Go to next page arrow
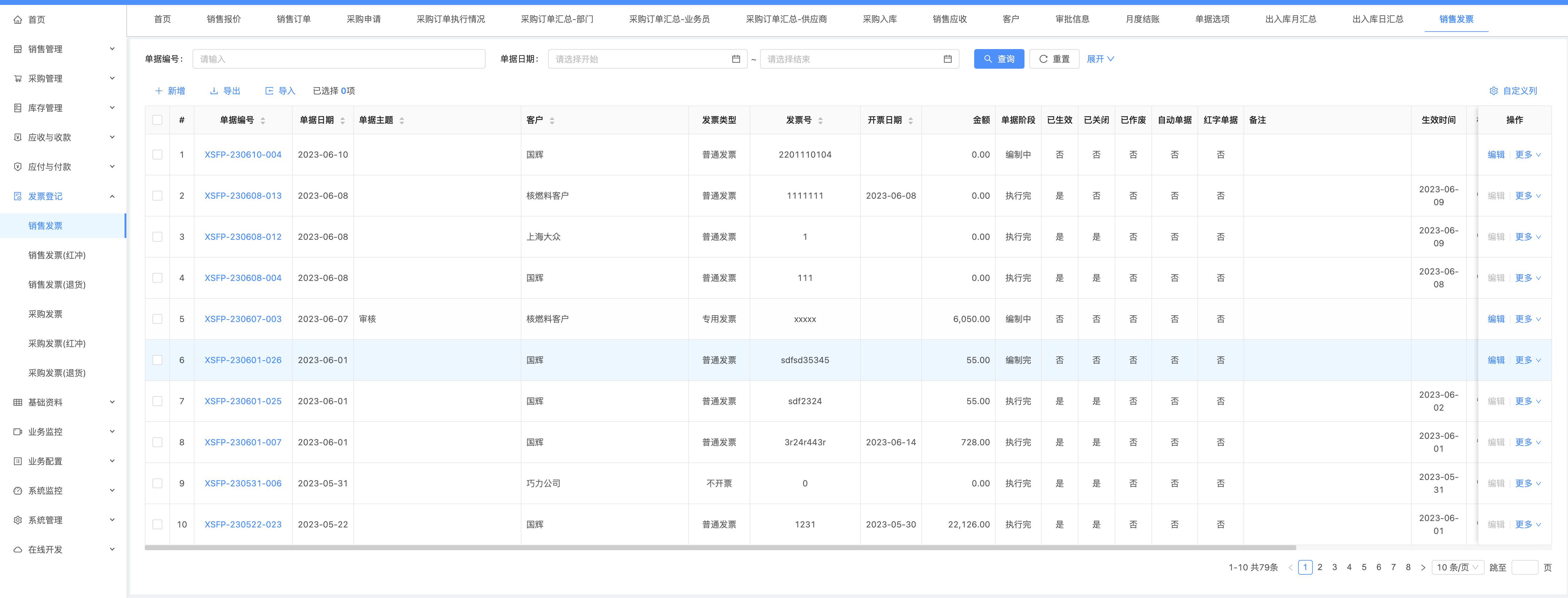Screen dimensions: 1568x598 (x=1423, y=568)
